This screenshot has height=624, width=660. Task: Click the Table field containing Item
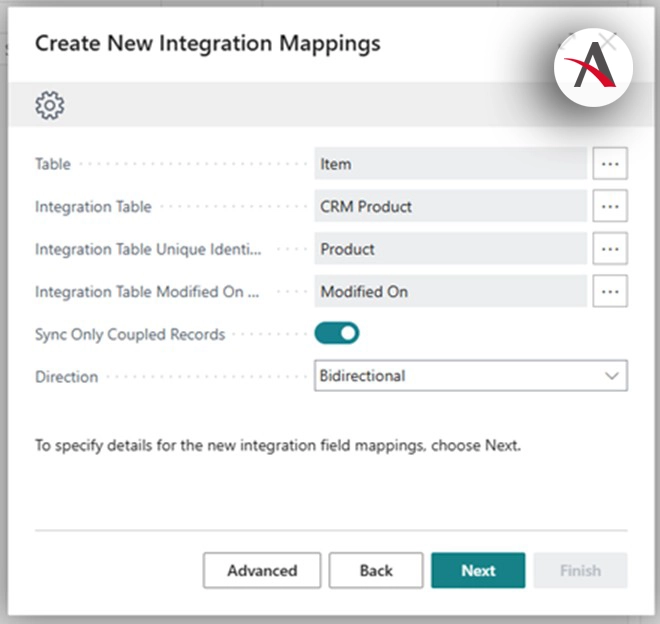click(450, 164)
